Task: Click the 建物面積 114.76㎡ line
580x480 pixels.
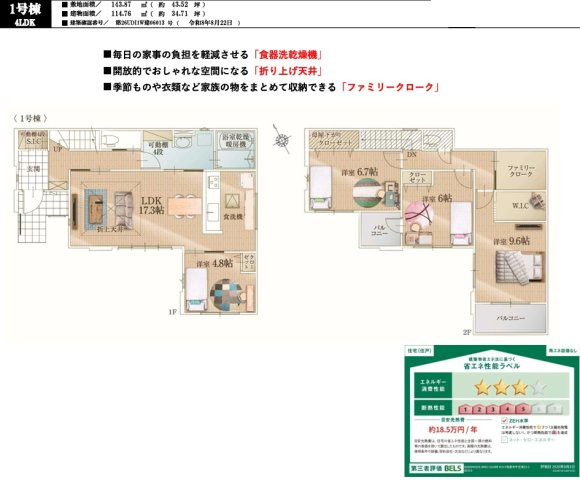Action: (134, 14)
